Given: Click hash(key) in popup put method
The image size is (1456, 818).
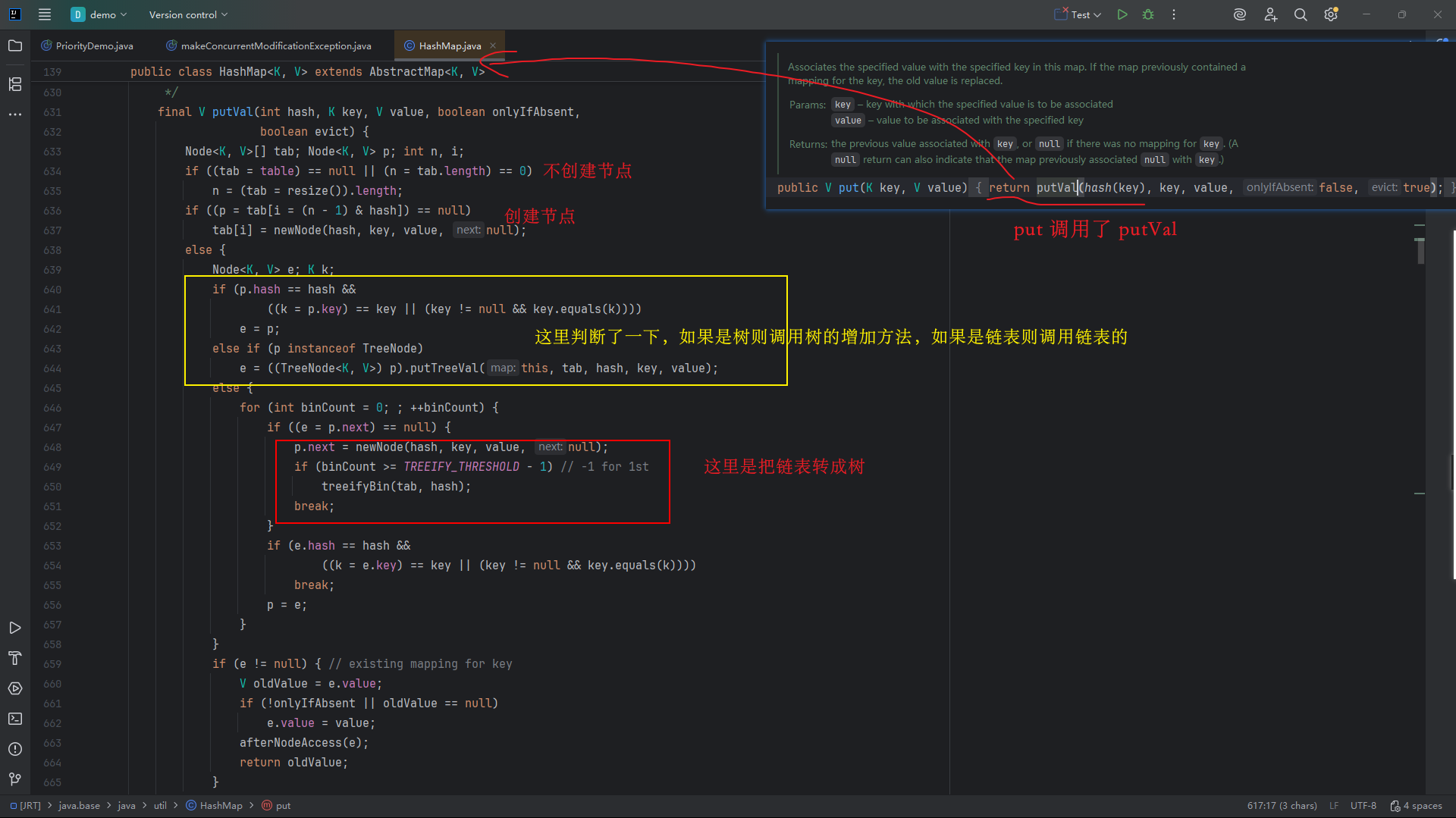Looking at the screenshot, I should tap(1114, 188).
